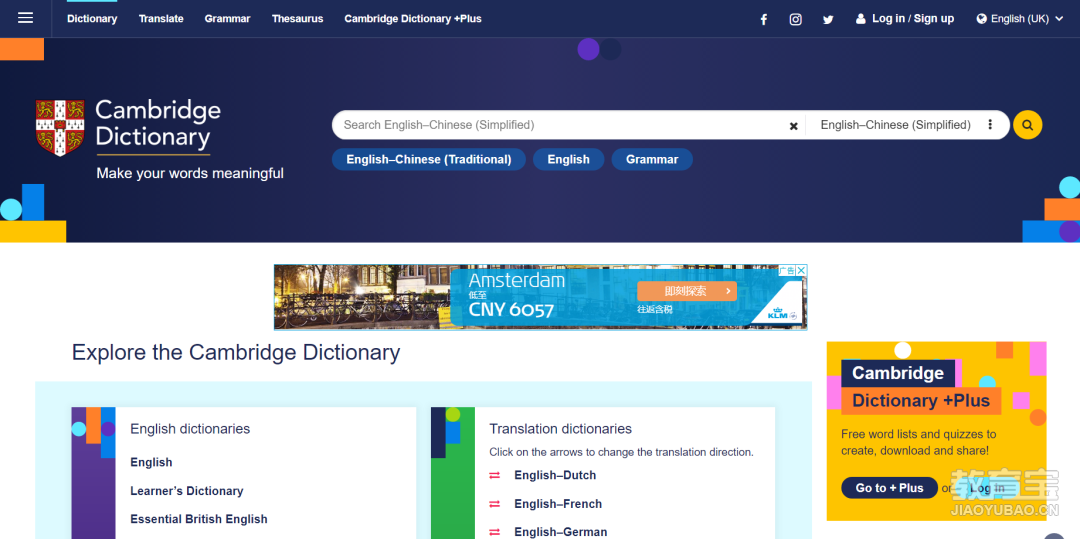Open the three-dot dictionary chooser icon
Viewport: 1080px width, 539px height.
click(990, 125)
